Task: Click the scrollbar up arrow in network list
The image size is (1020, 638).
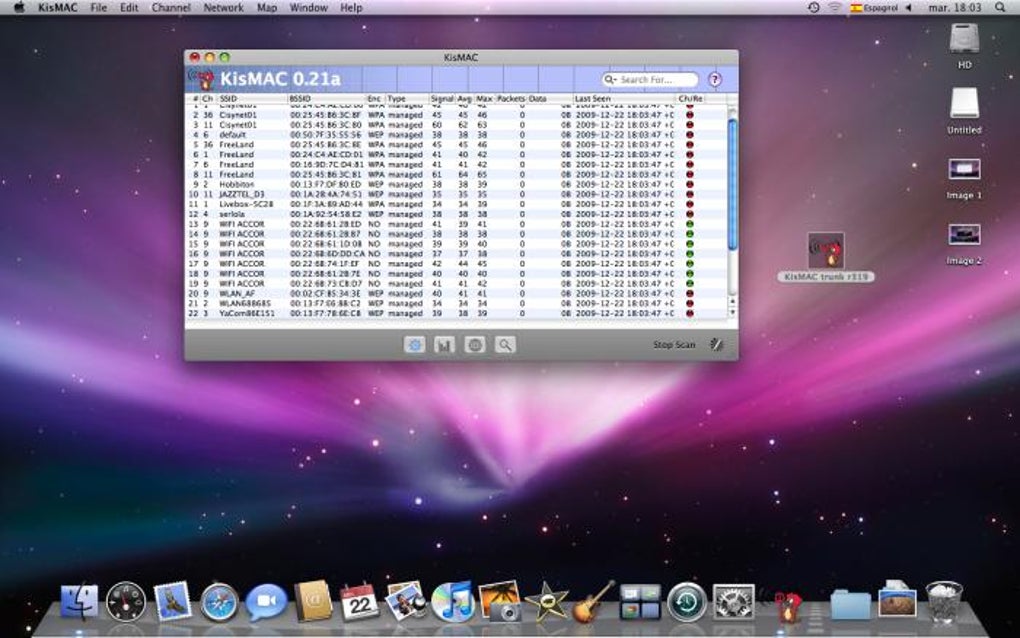Action: 732,302
